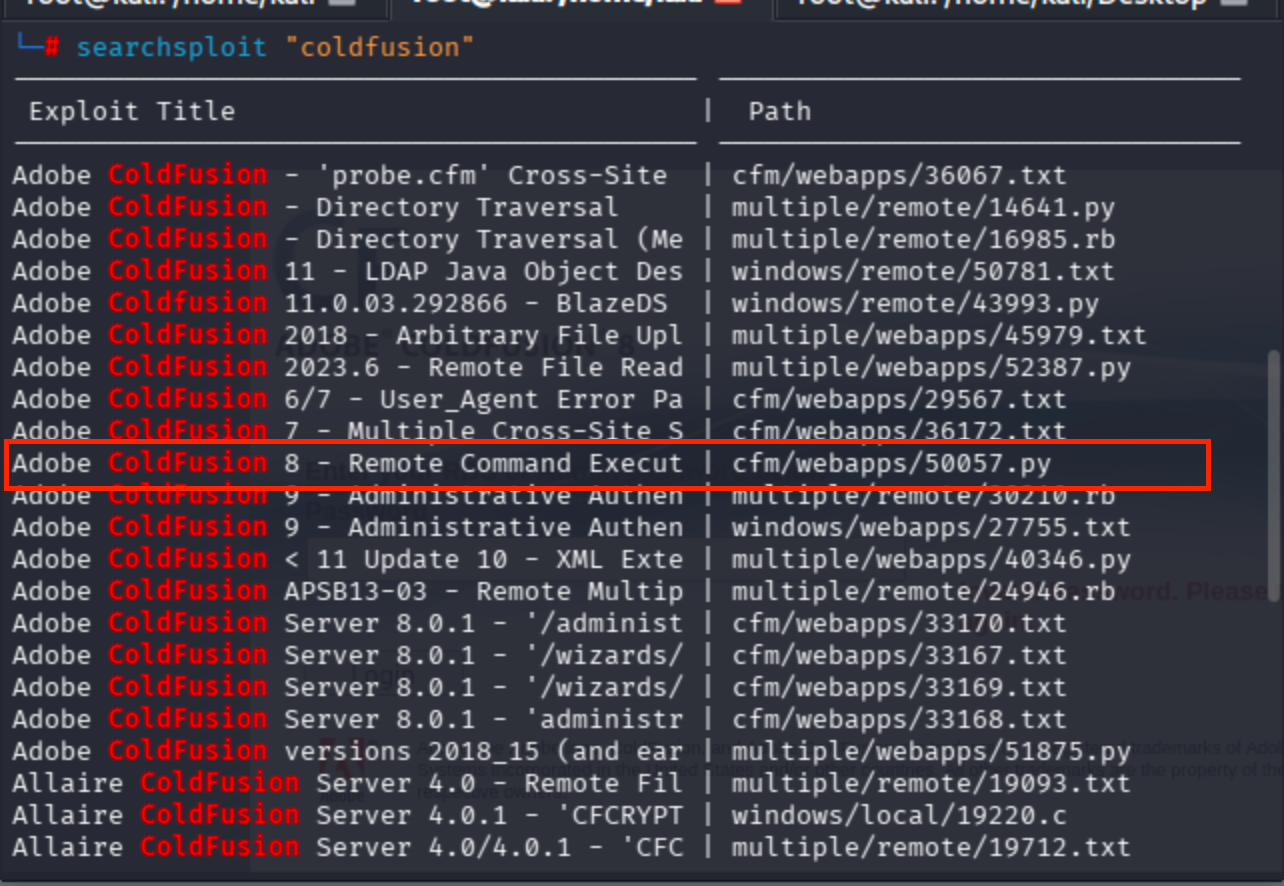
Task: Click path multiple/remote/19712.txt
Action: tap(931, 847)
